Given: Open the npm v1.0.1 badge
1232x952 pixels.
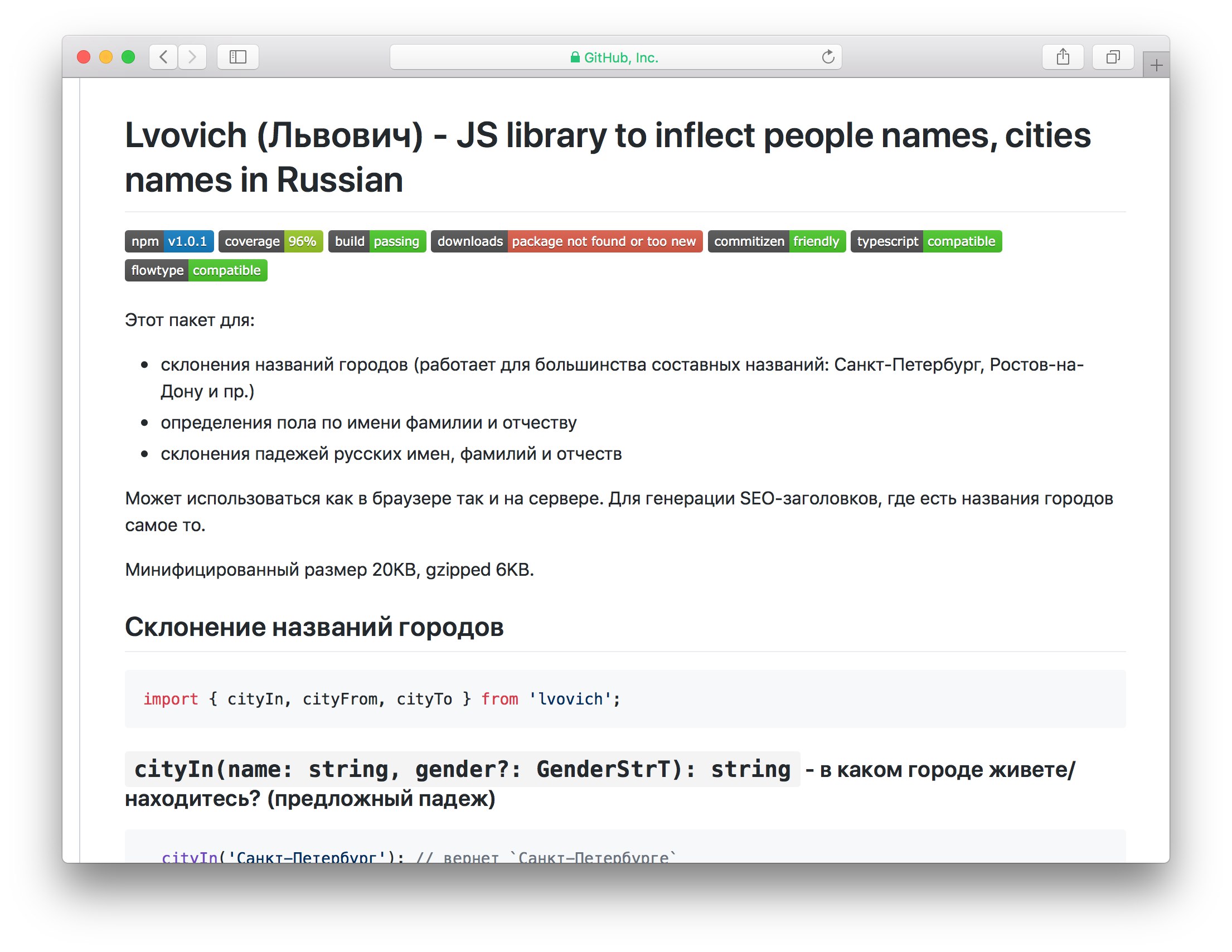Looking at the screenshot, I should (x=169, y=241).
